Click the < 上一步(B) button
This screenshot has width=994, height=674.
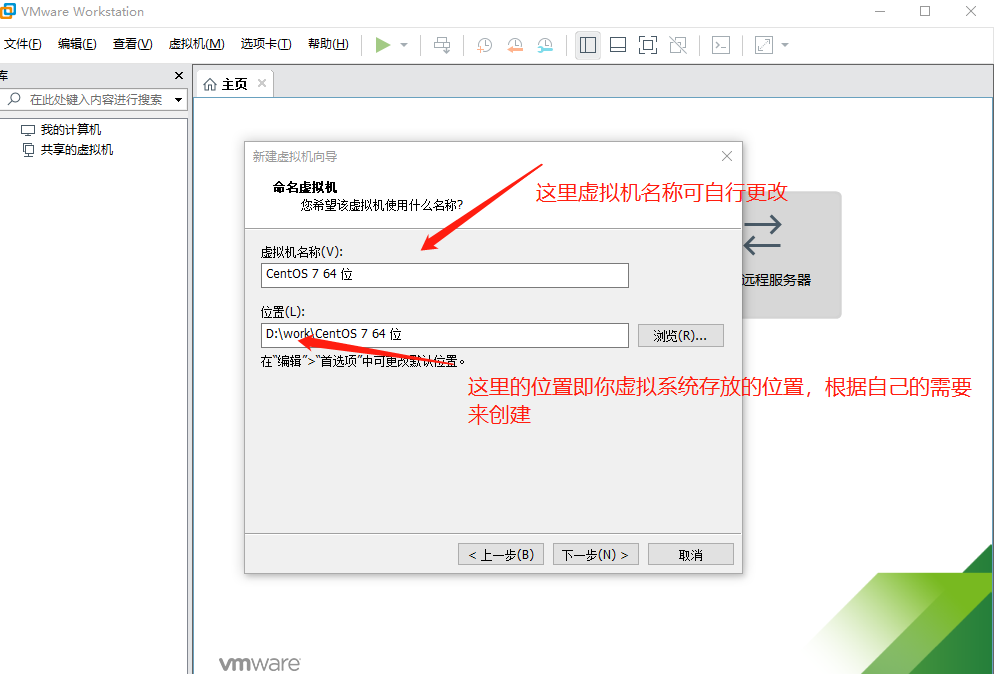[501, 555]
